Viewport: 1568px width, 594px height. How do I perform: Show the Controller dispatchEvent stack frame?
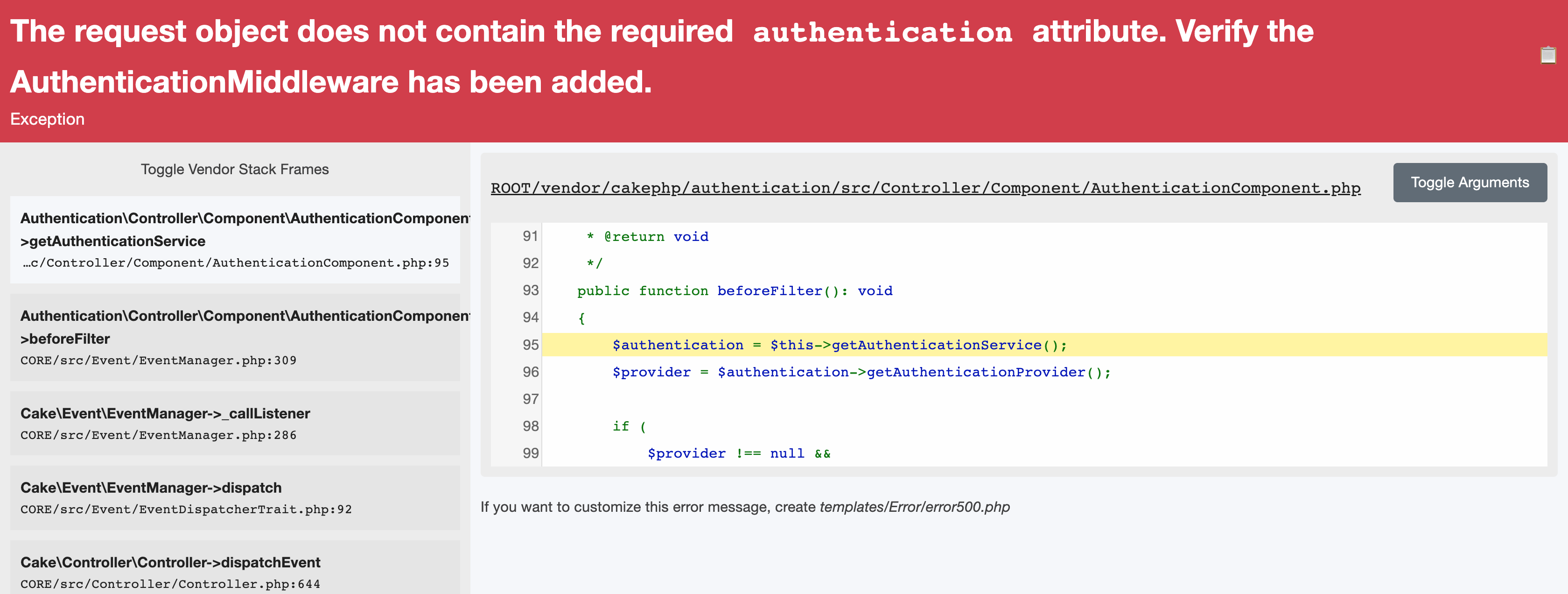(x=235, y=572)
